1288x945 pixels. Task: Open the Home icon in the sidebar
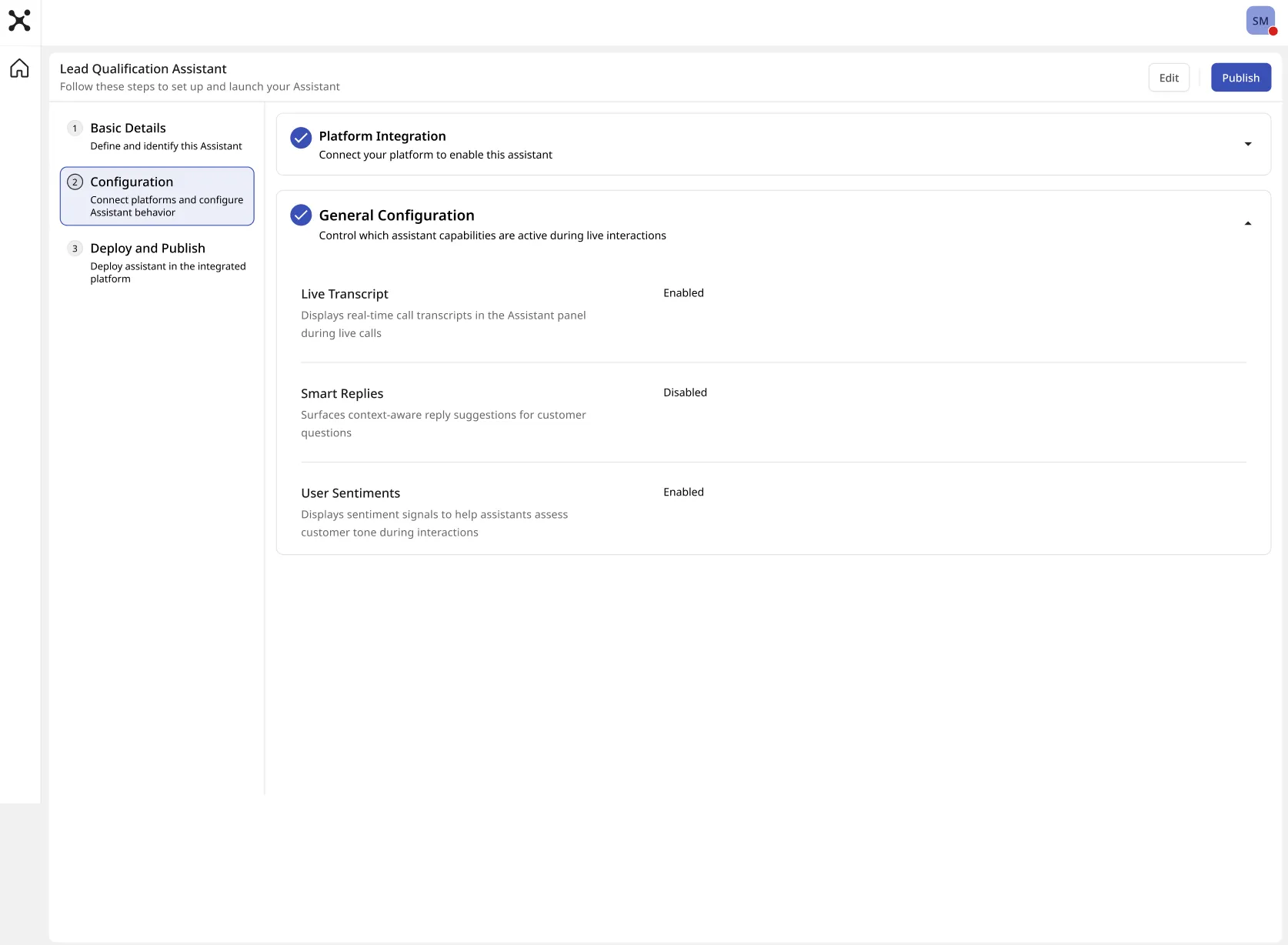tap(19, 68)
